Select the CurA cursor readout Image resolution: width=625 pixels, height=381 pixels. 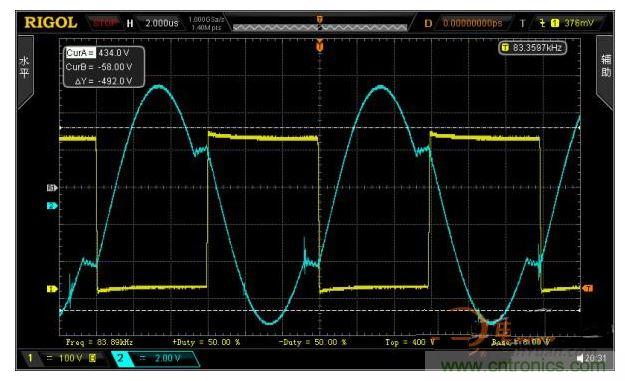click(x=98, y=53)
